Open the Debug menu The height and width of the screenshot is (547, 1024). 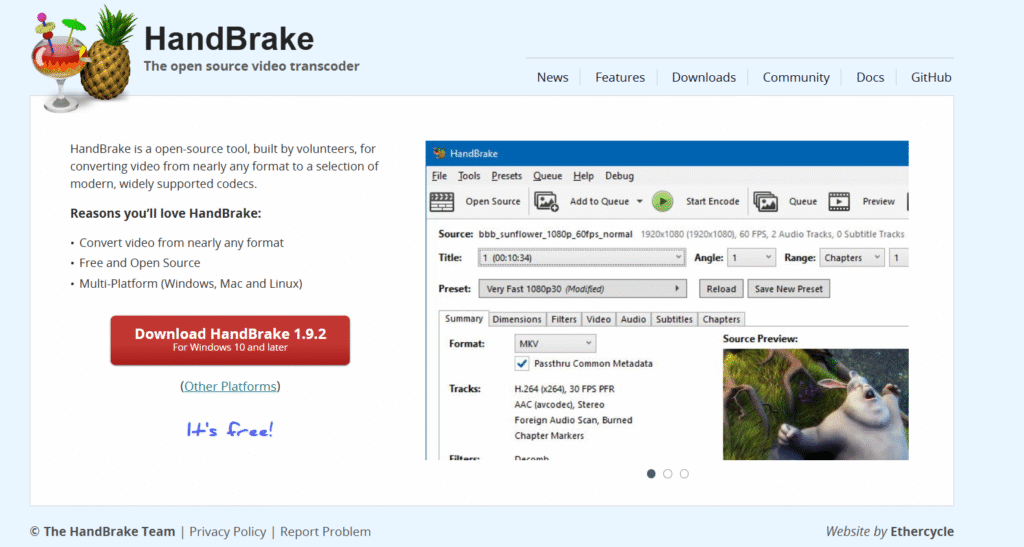619,176
